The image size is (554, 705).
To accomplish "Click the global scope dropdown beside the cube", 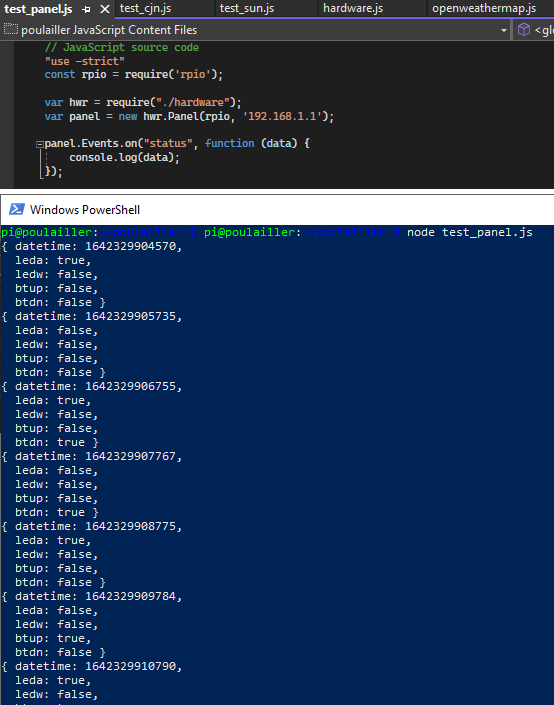I will (x=544, y=30).
